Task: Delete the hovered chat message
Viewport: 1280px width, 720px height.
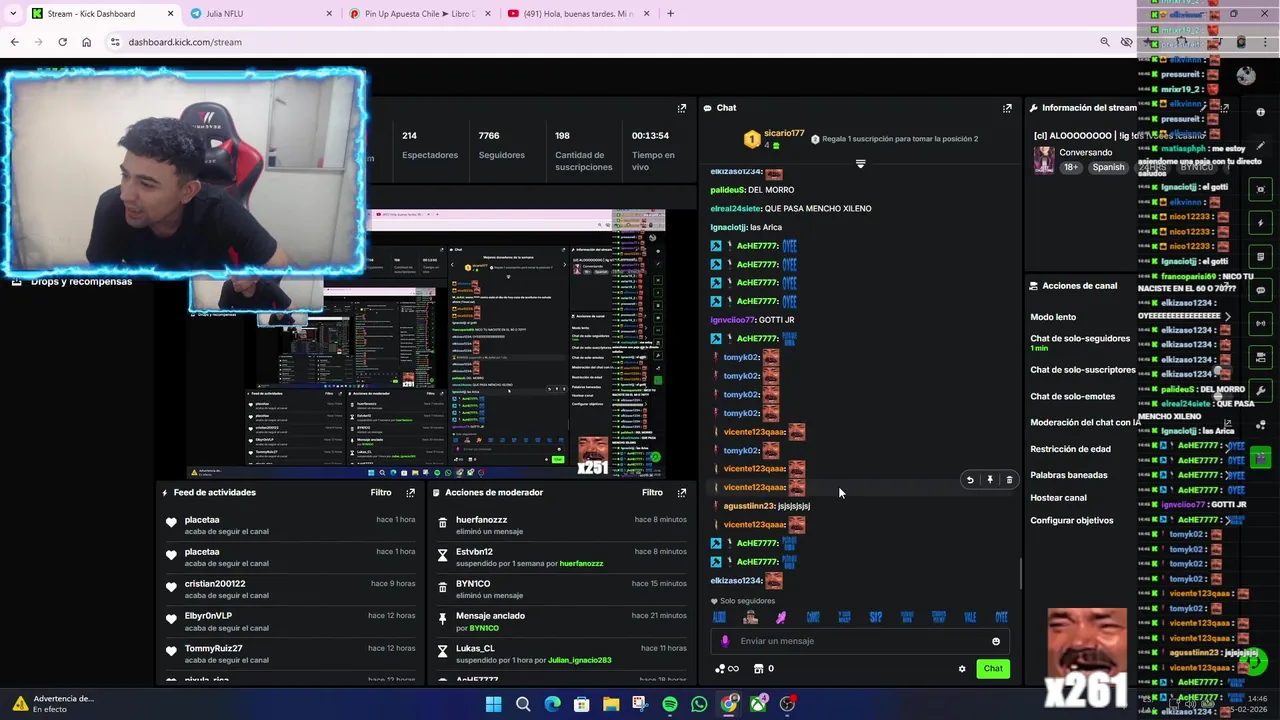Action: coord(1009,480)
